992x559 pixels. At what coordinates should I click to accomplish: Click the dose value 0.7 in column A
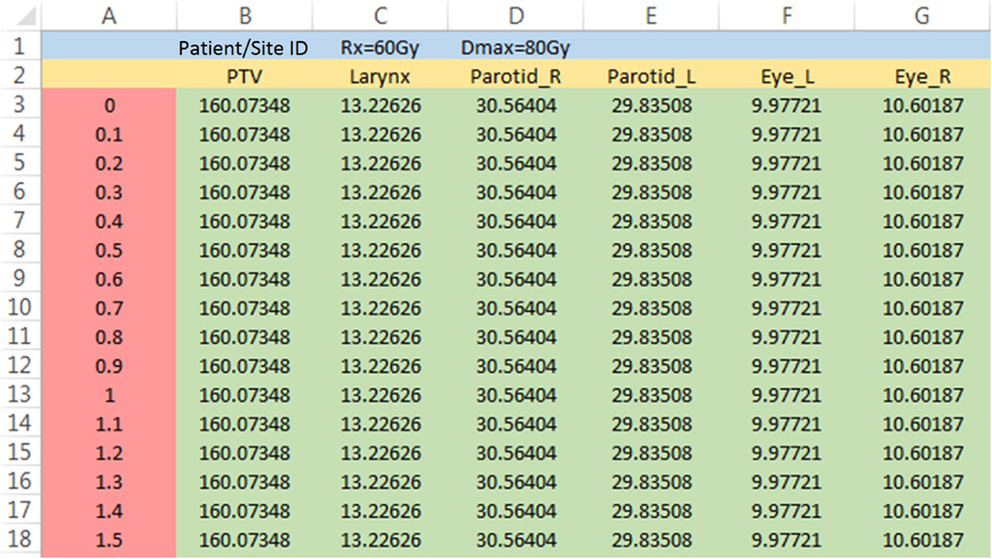[109, 308]
